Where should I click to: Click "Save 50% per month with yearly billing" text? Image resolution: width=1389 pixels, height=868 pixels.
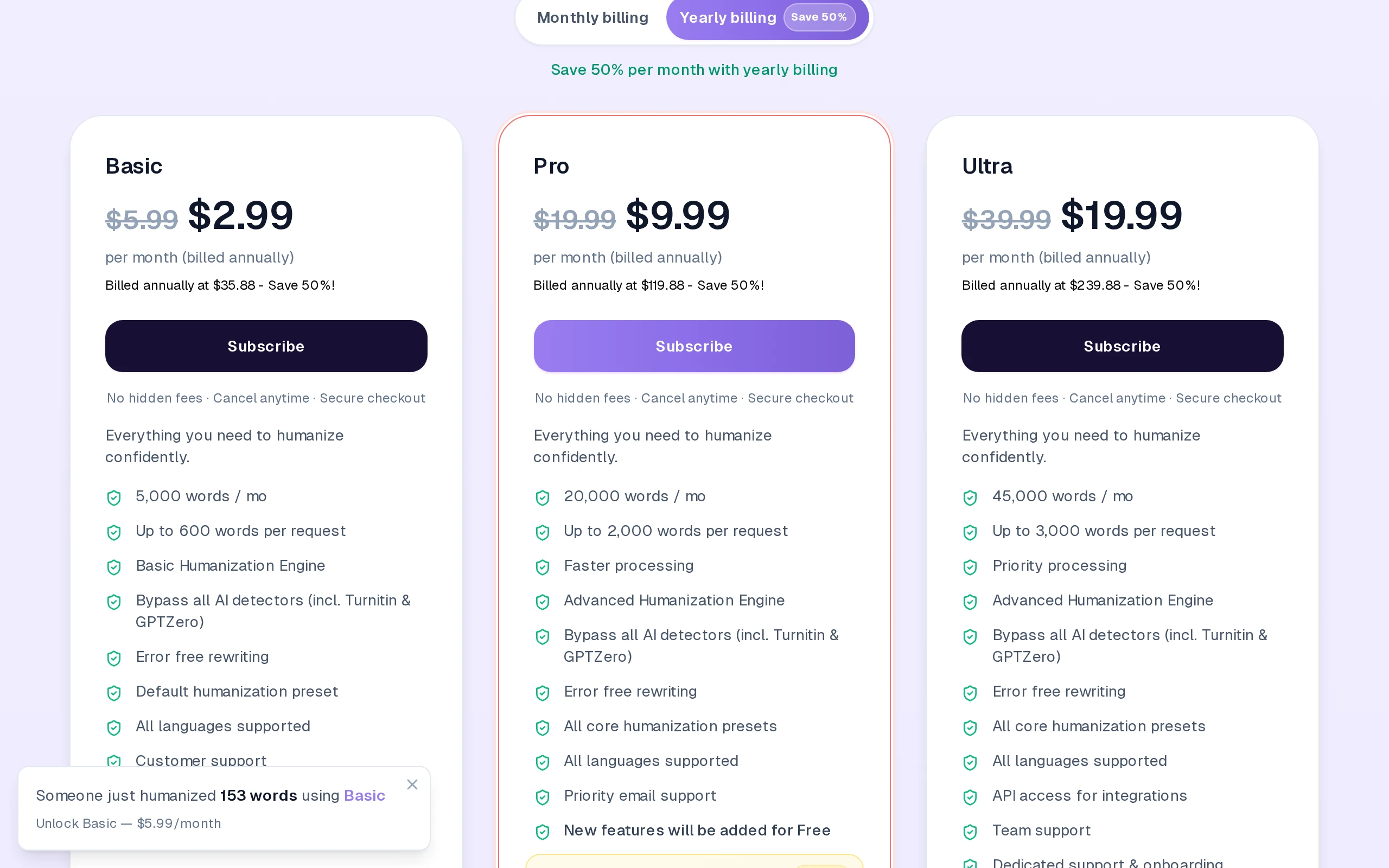pyautogui.click(x=694, y=69)
